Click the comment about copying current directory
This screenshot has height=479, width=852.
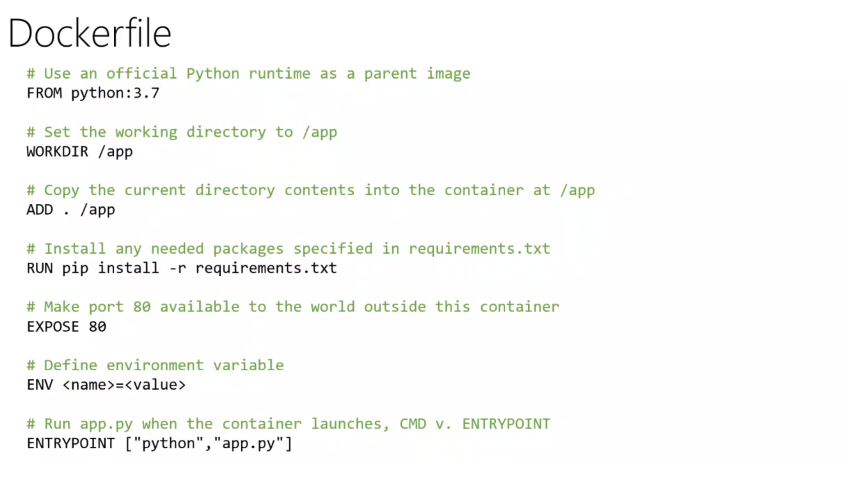pos(311,190)
